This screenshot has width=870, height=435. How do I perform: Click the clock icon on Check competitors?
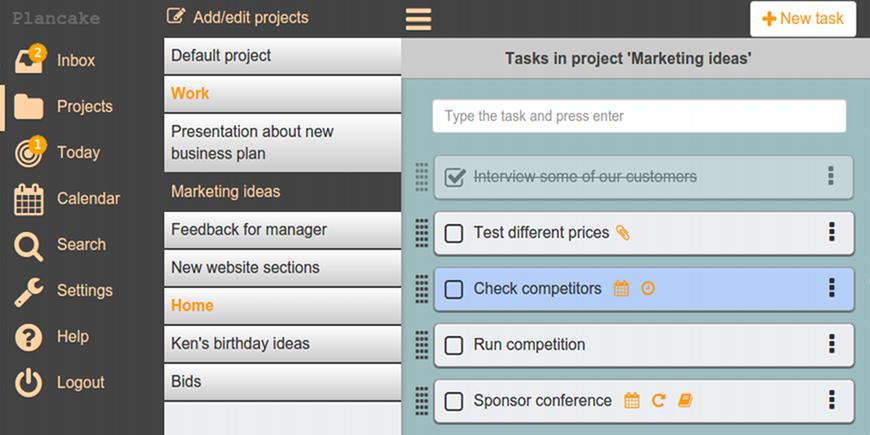[x=648, y=289]
